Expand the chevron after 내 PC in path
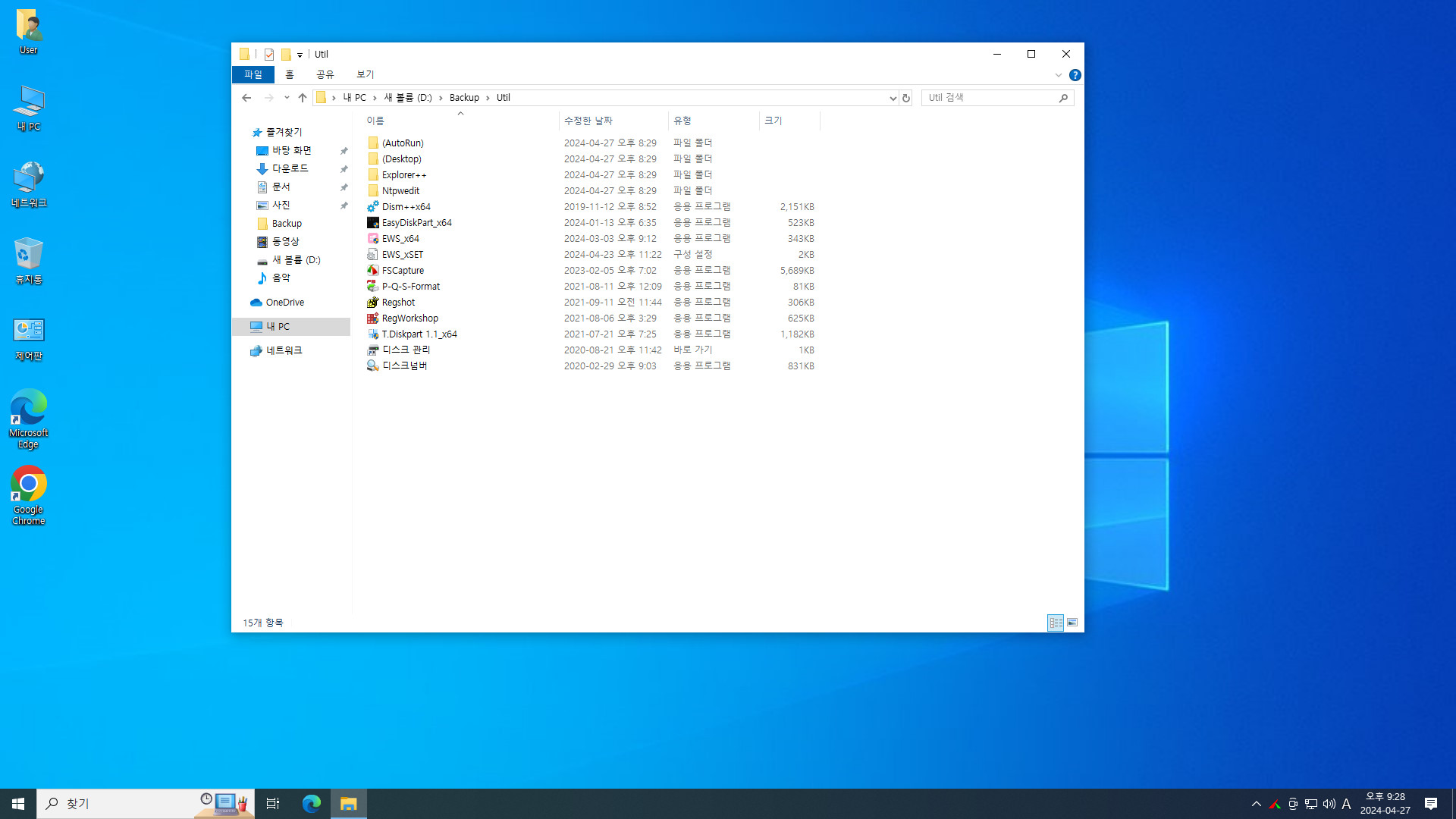1456x819 pixels. (x=375, y=98)
